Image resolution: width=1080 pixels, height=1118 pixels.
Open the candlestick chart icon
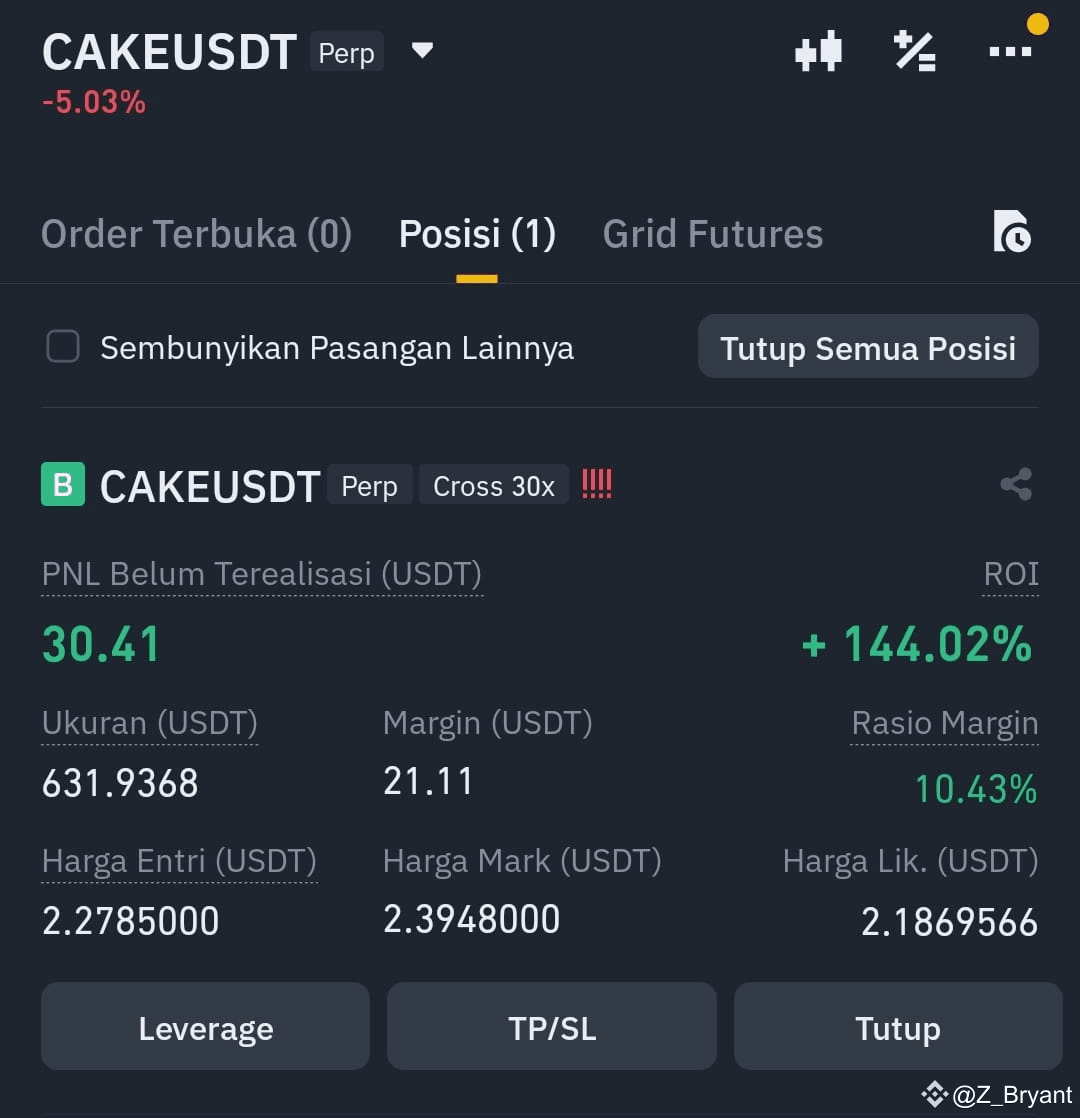[x=818, y=51]
